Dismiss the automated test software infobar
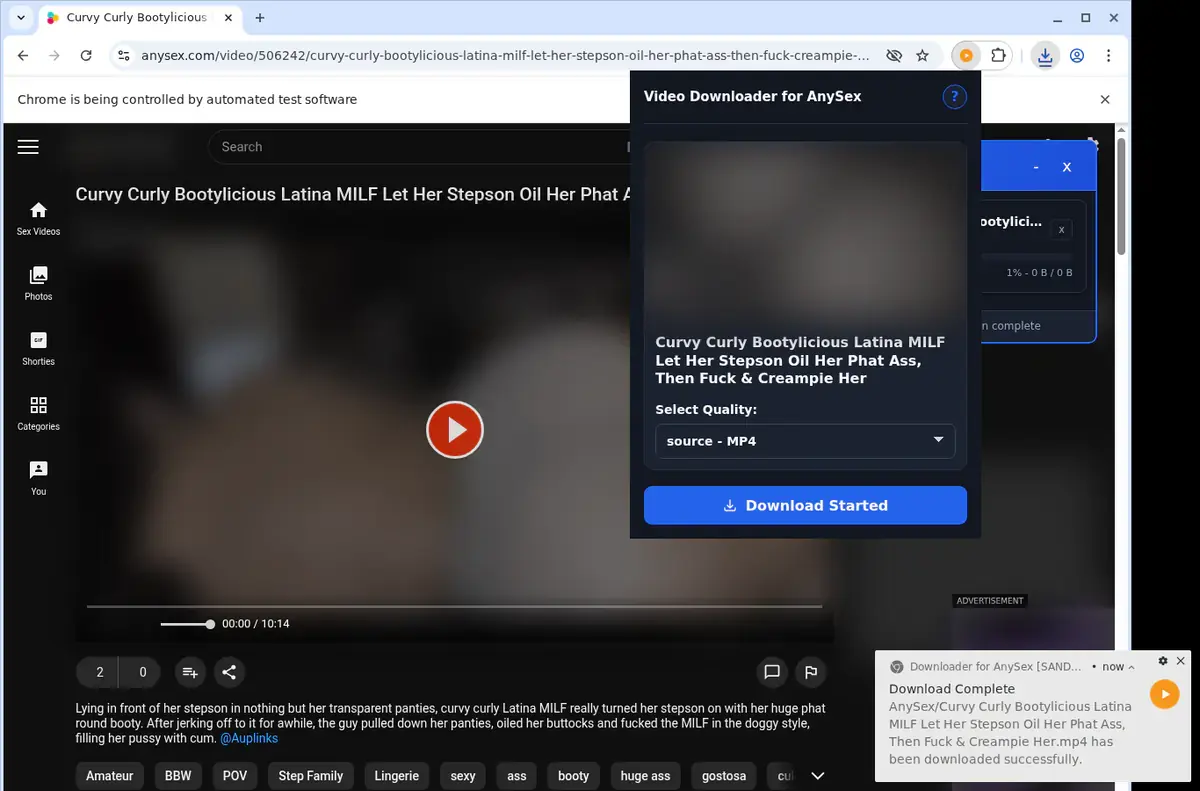Image resolution: width=1200 pixels, height=791 pixels. 1105,99
